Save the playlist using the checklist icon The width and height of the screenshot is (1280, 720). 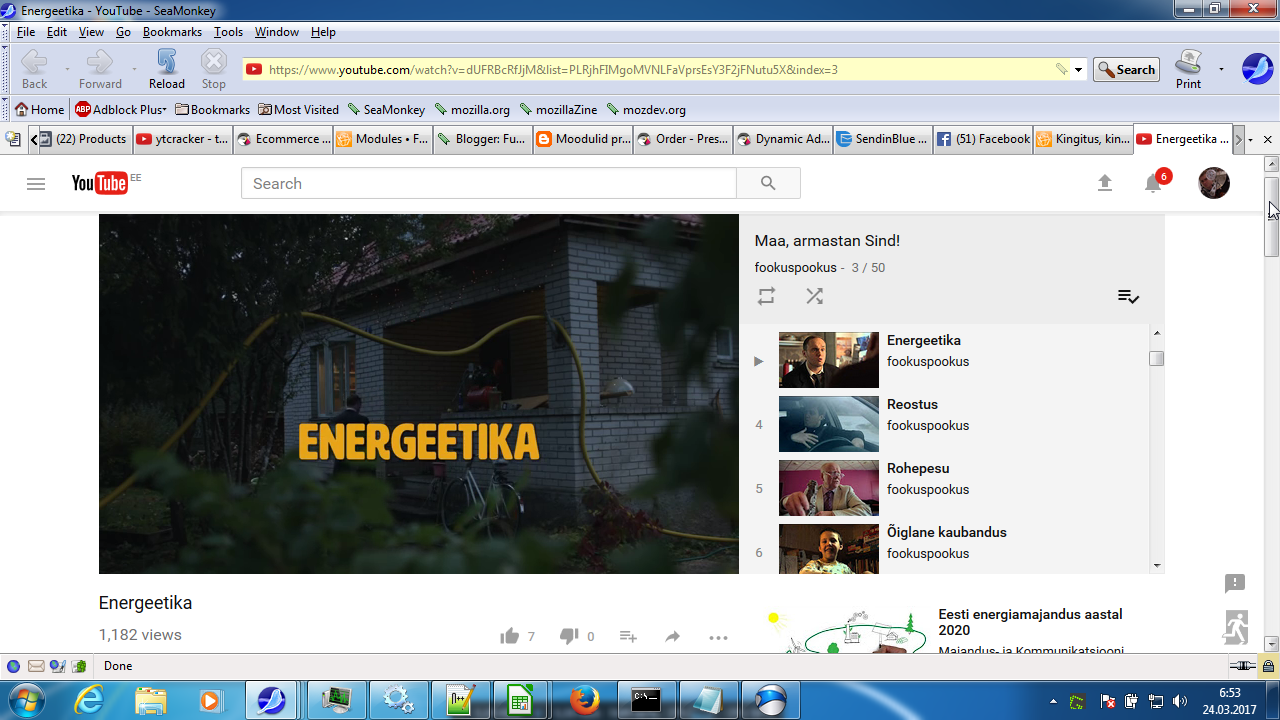pos(1128,296)
